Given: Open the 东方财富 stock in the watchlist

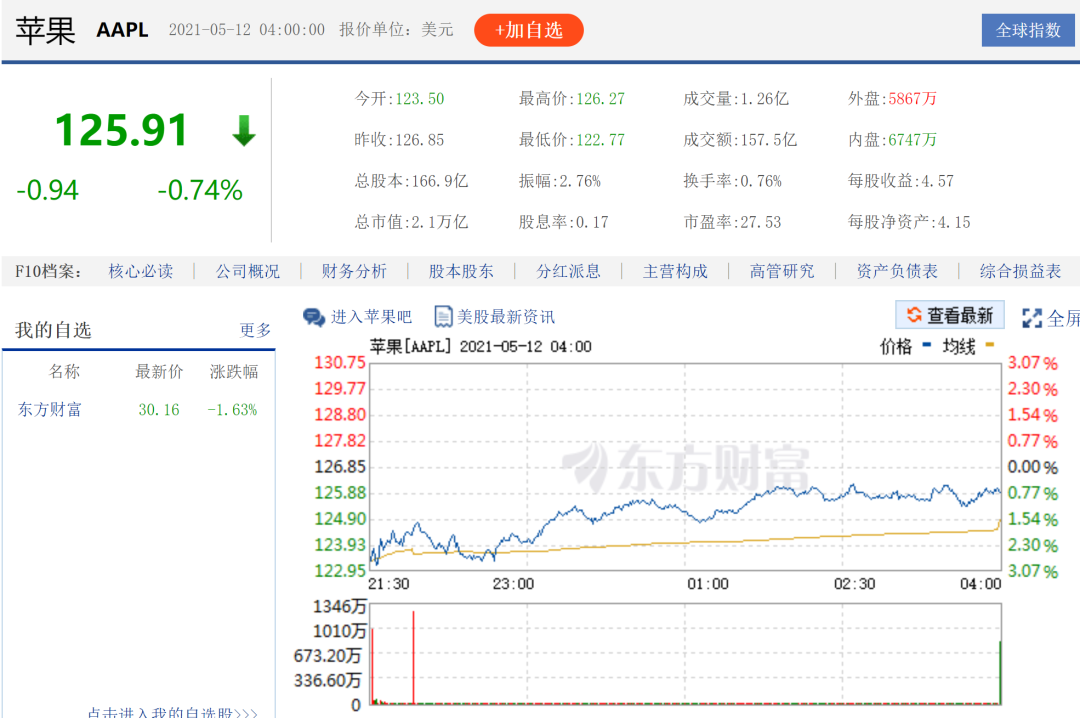Looking at the screenshot, I should (50, 410).
